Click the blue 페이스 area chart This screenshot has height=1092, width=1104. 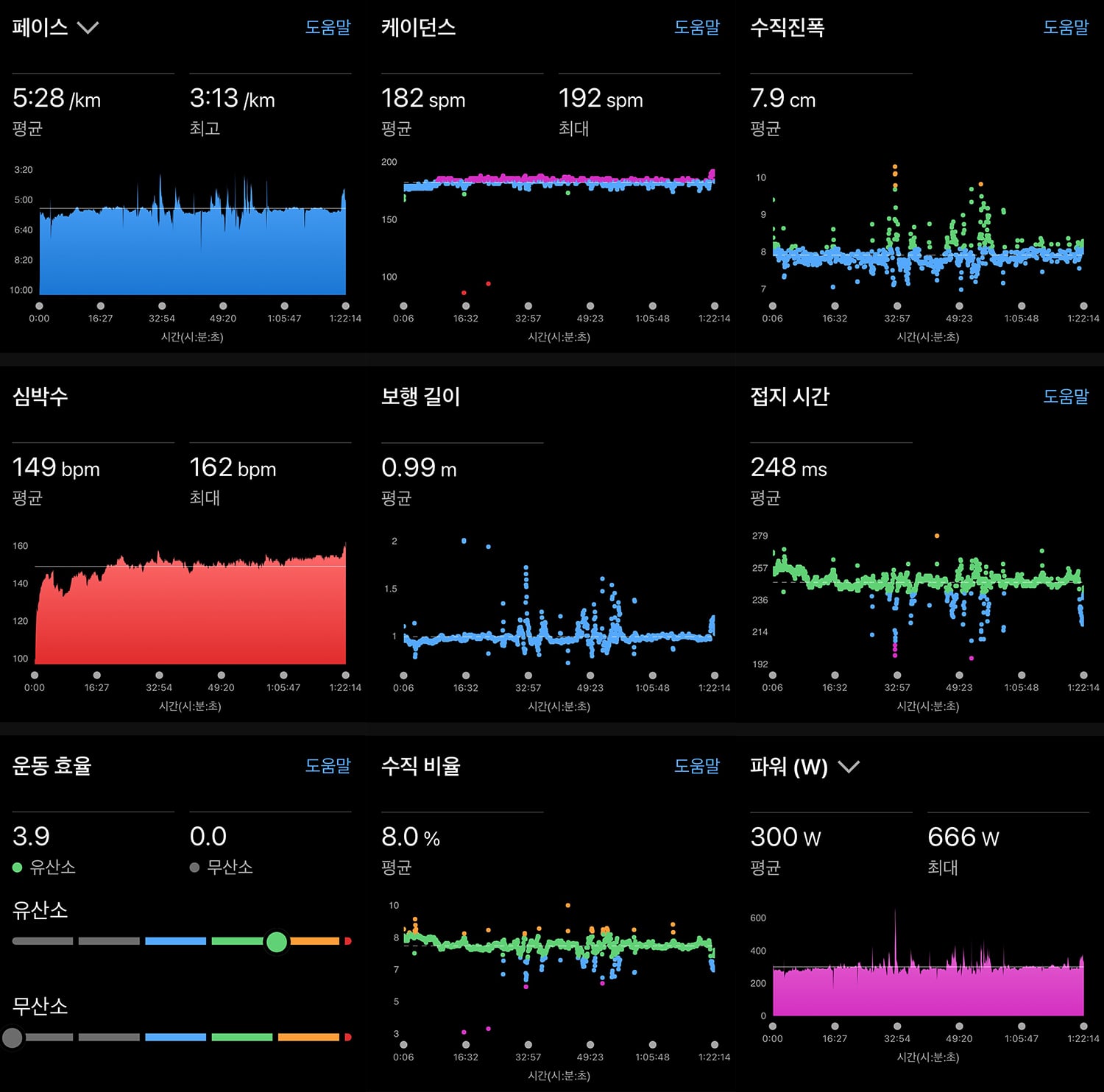coord(192,250)
